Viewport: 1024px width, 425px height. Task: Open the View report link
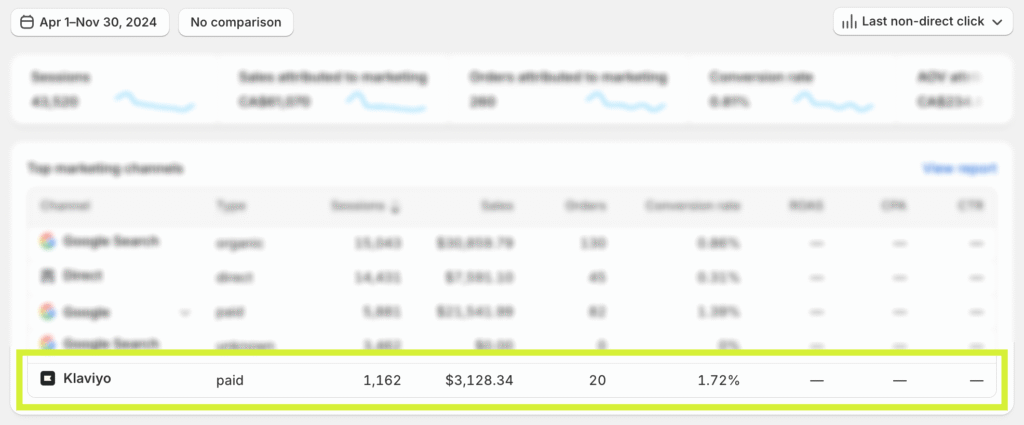point(959,169)
